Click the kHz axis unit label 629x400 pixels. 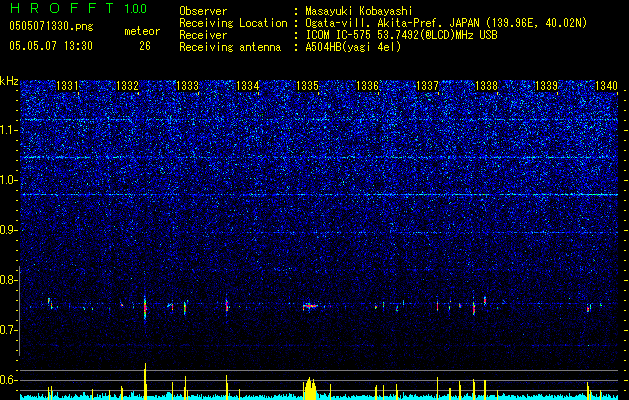pyautogui.click(x=9, y=81)
